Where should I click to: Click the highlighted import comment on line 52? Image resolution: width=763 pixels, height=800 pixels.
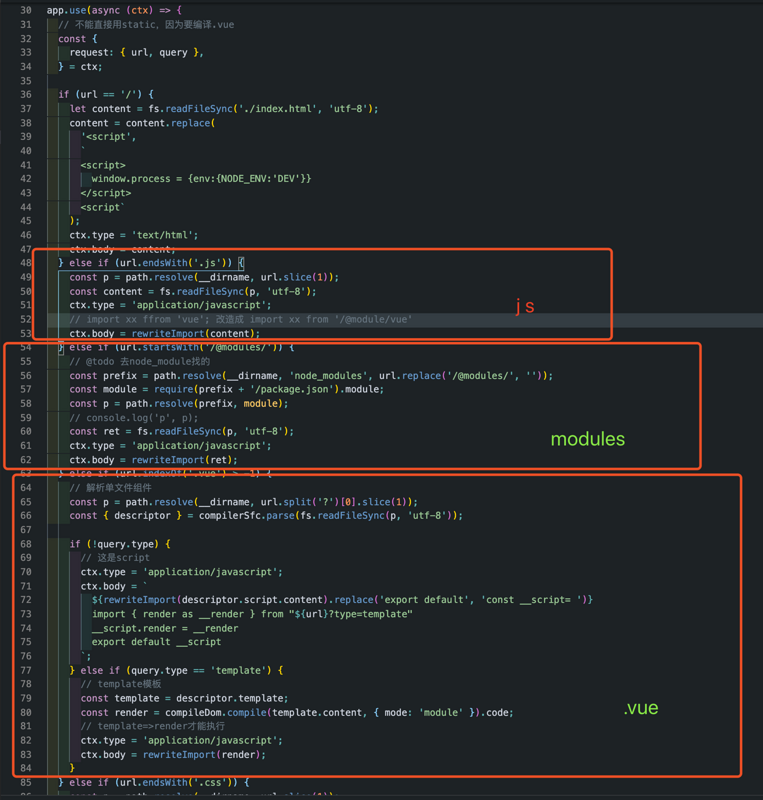coord(241,319)
